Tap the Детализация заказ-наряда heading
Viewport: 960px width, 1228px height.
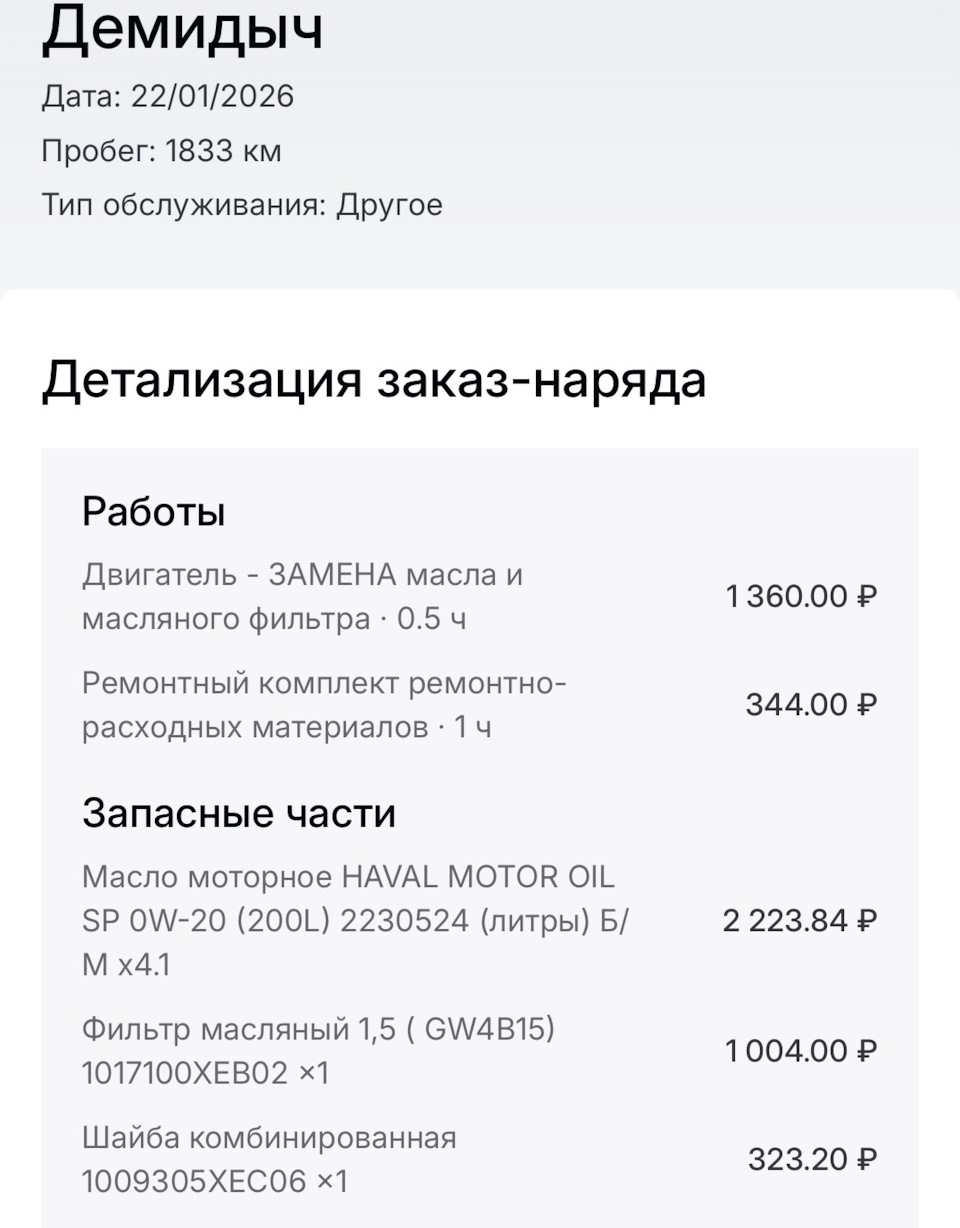tap(373, 380)
